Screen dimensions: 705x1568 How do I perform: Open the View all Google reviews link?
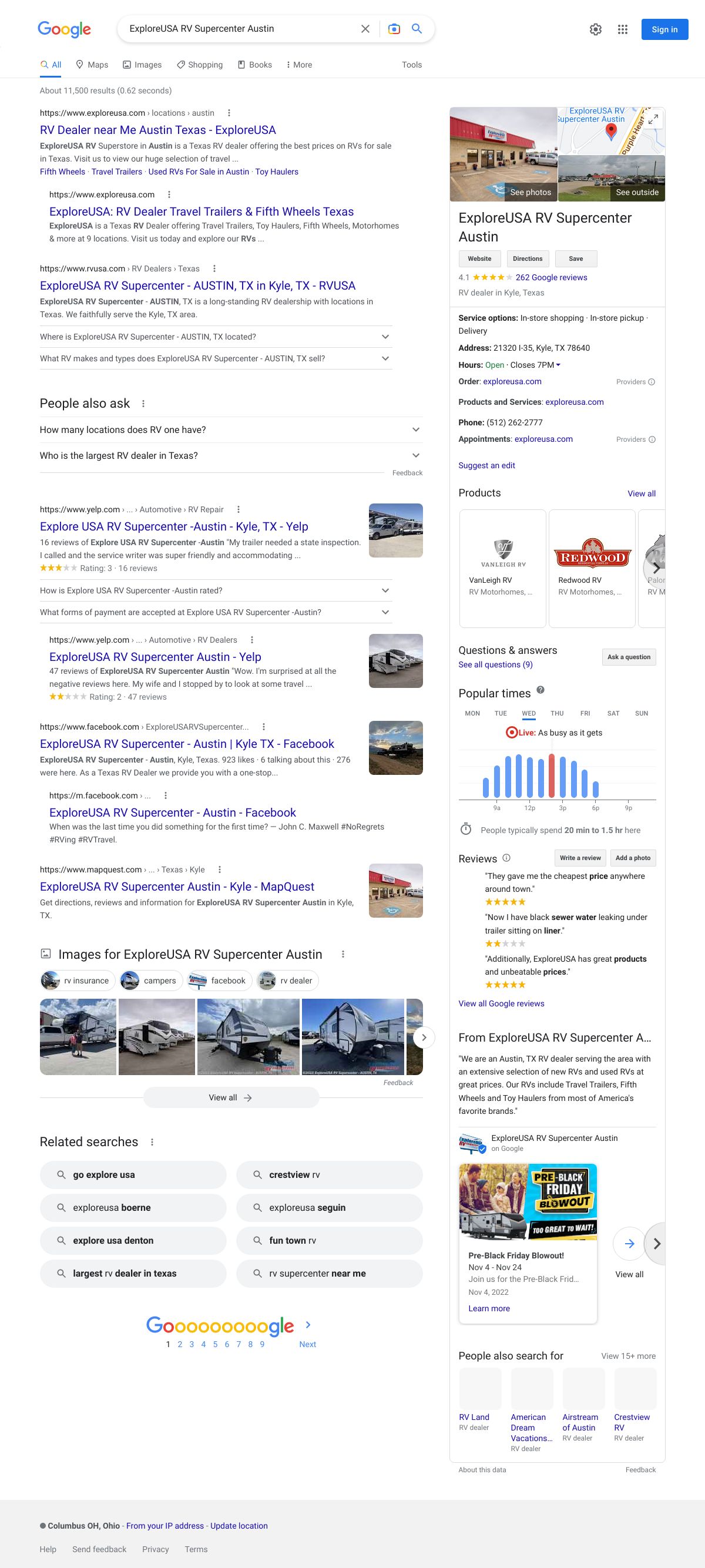coord(501,1004)
